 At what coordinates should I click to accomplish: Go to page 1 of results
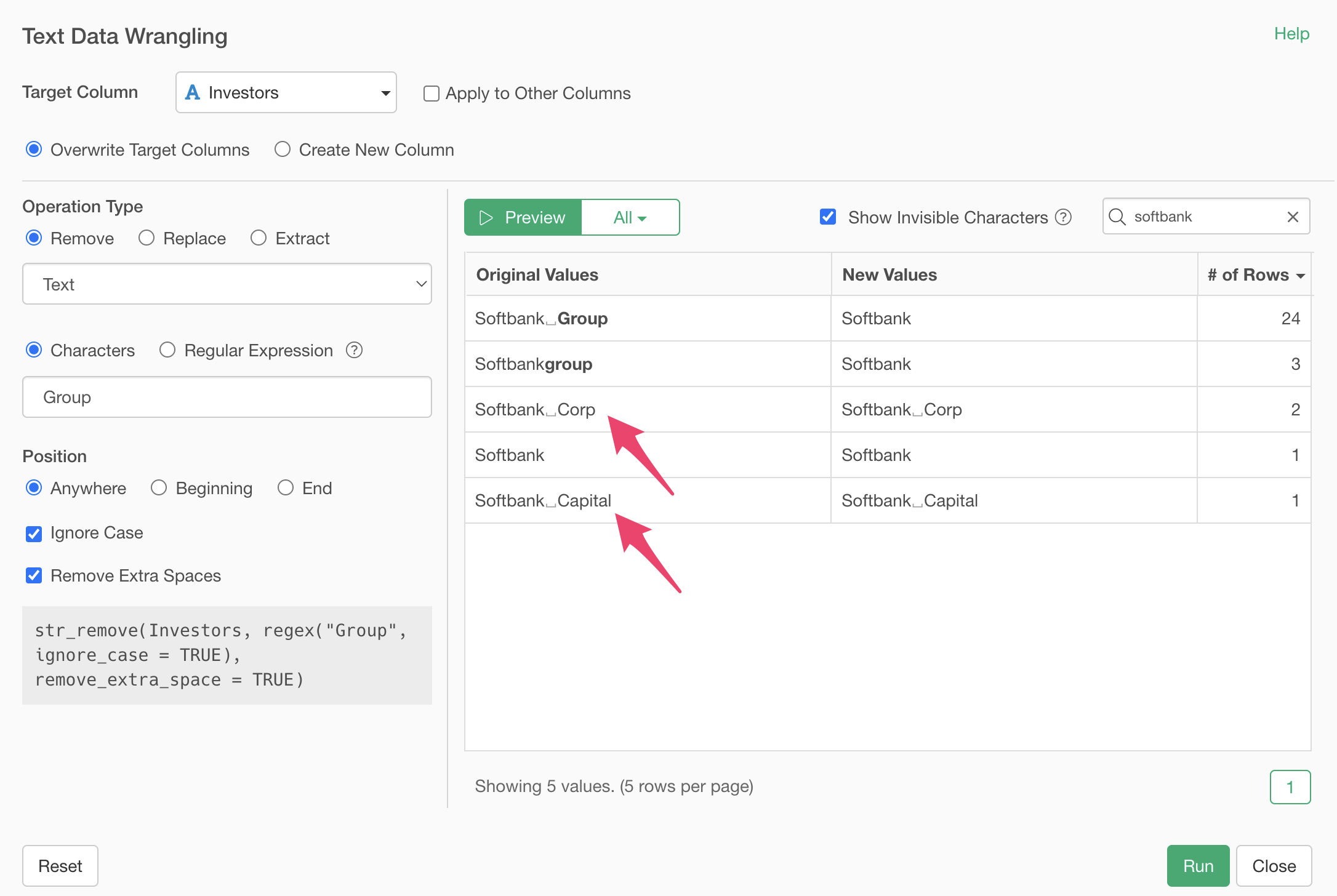[x=1290, y=787]
